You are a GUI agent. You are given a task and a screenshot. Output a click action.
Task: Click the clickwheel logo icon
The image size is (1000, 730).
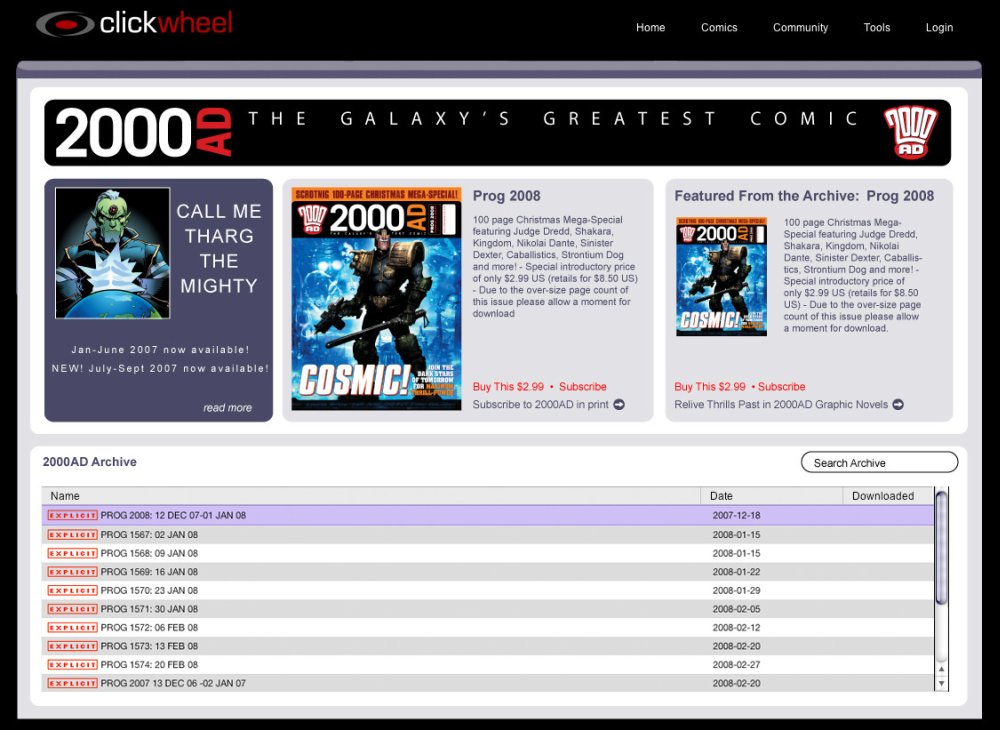tap(65, 24)
